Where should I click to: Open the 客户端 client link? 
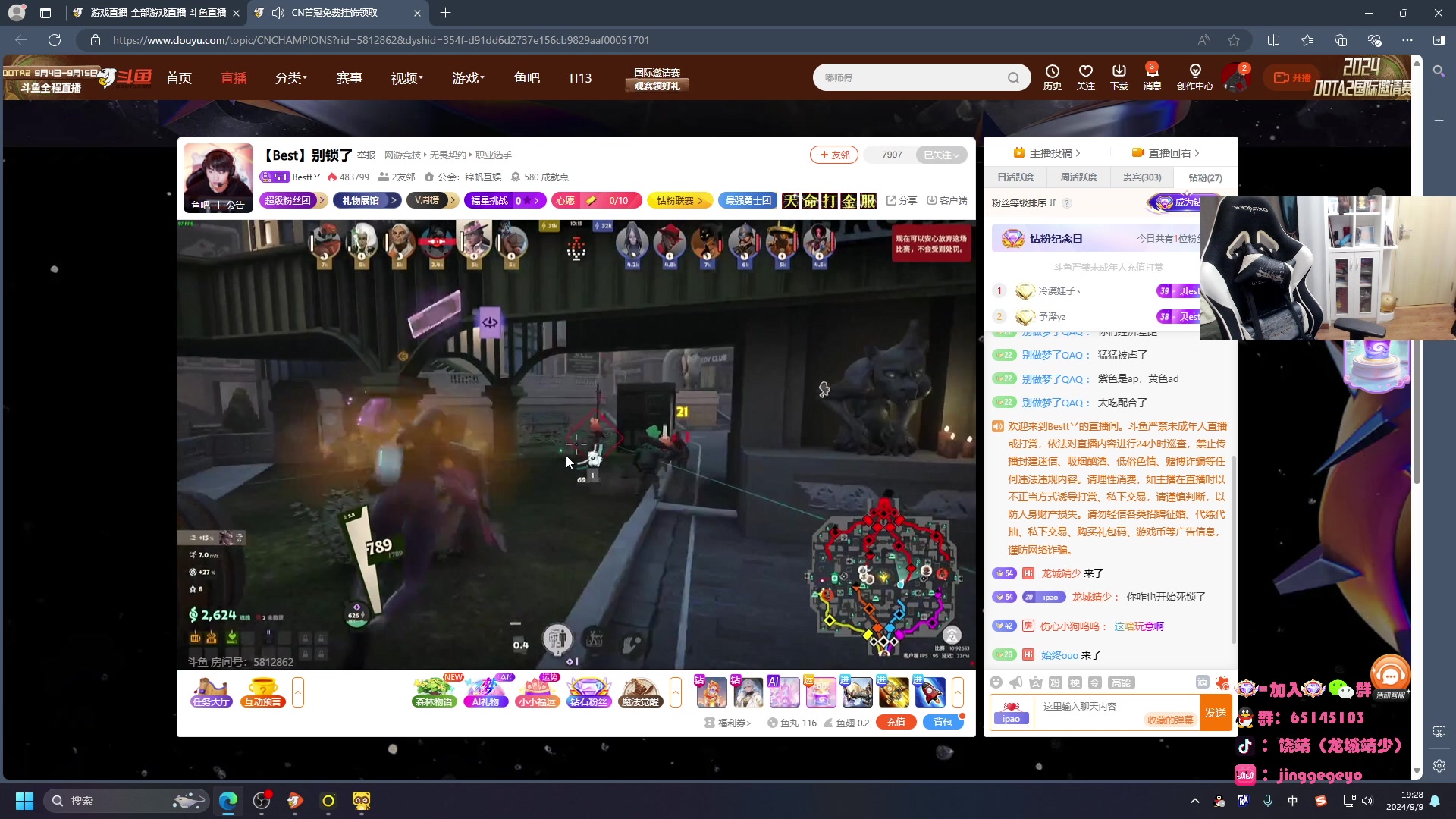[947, 200]
